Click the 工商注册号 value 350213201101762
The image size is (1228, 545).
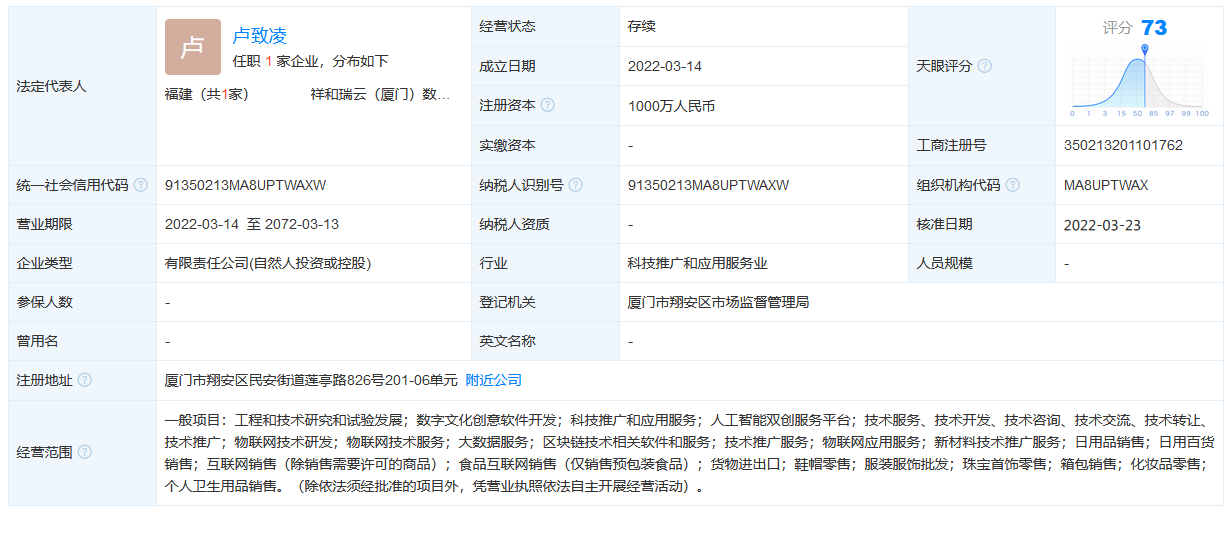[x=1123, y=145]
